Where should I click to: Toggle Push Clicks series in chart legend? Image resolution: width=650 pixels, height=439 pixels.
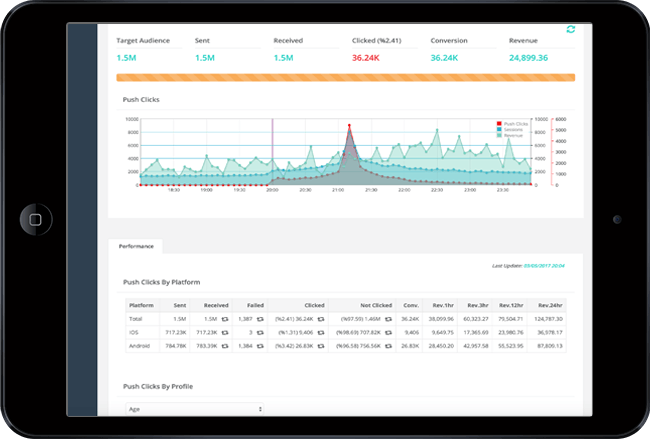(x=512, y=124)
